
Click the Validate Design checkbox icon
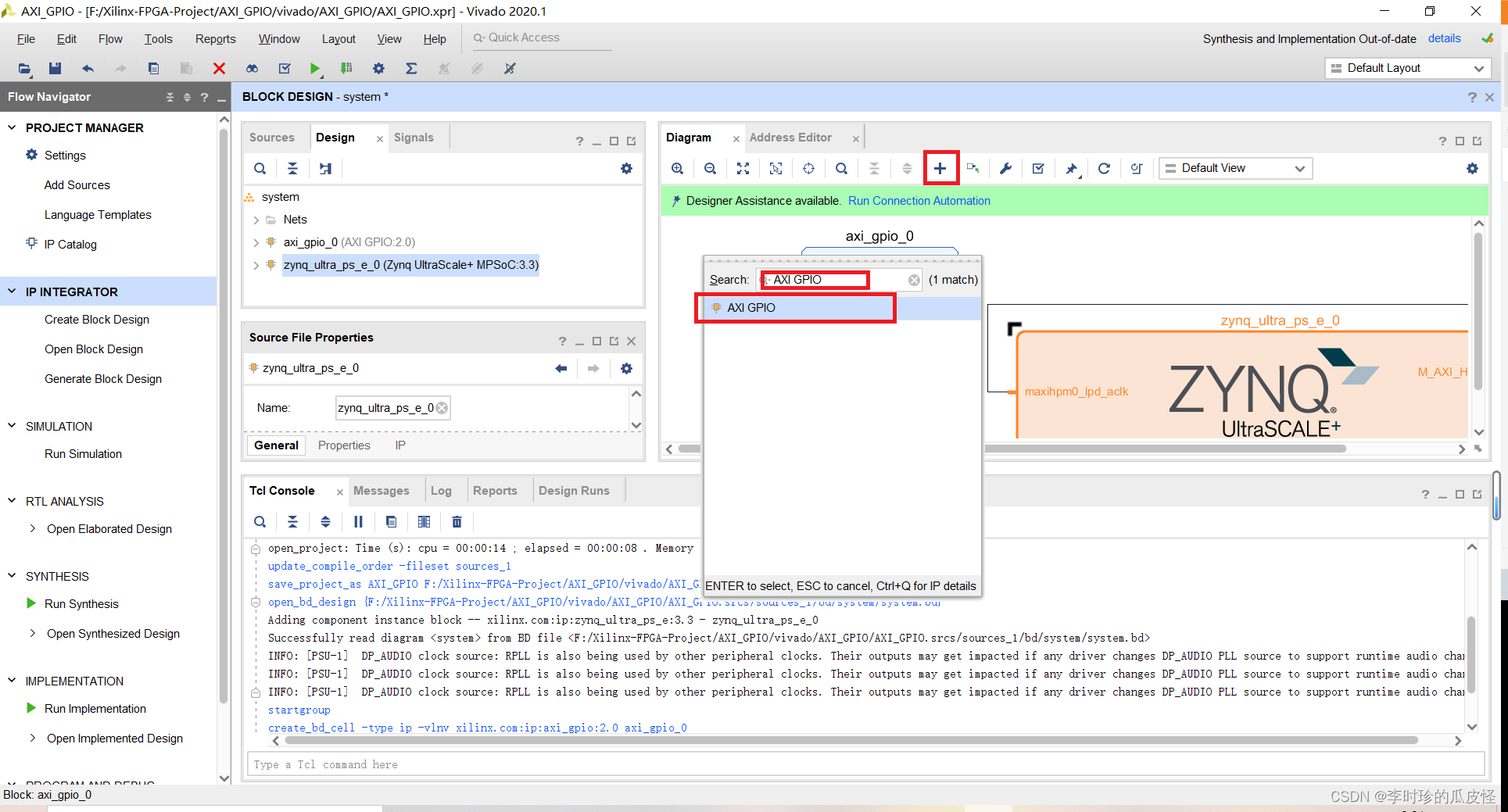tap(1038, 168)
